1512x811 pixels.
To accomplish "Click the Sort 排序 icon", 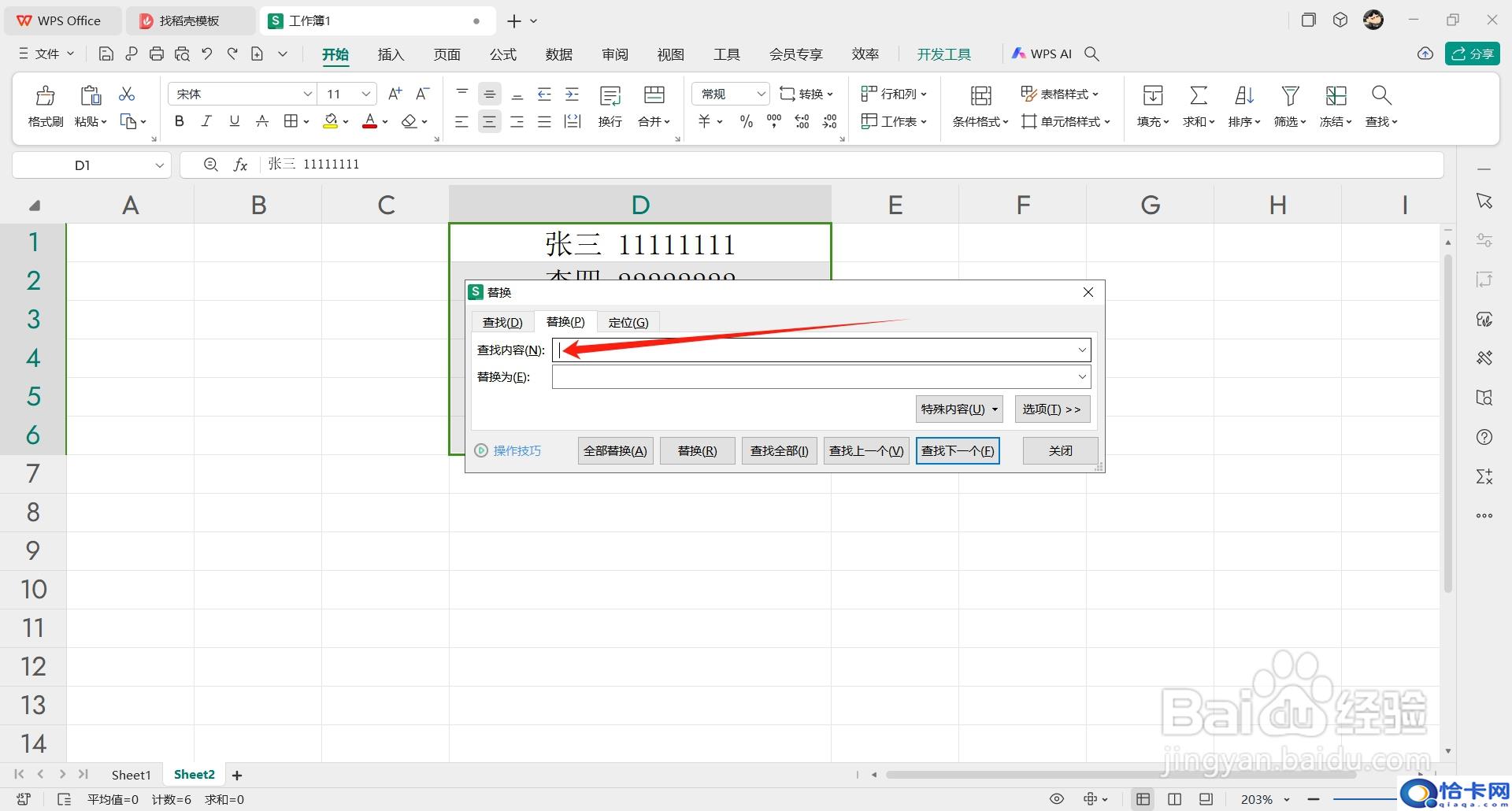I will point(1244,96).
